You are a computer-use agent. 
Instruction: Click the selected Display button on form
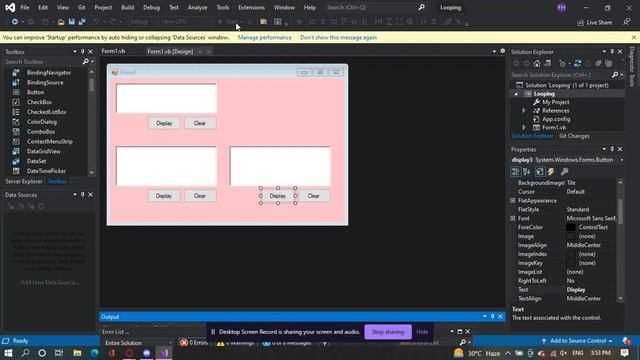(278, 196)
